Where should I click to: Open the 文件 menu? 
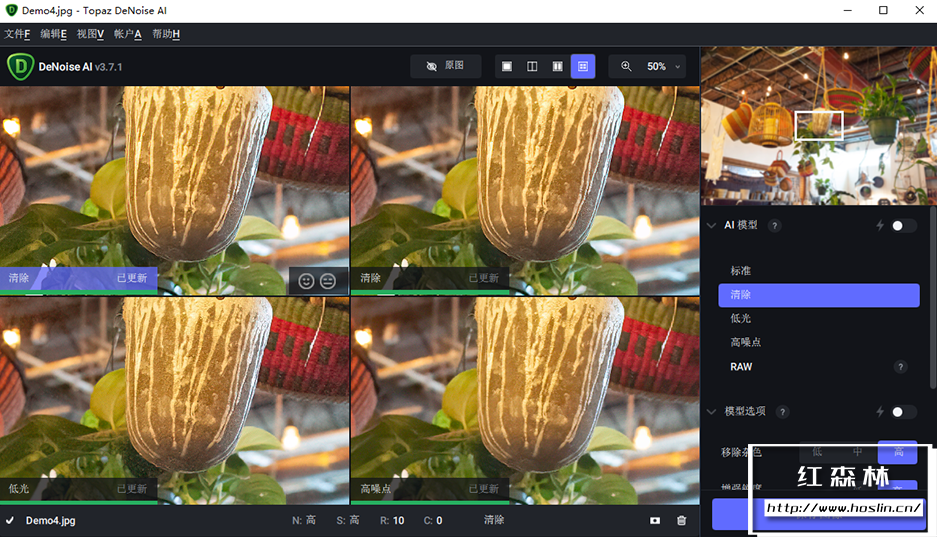point(17,34)
